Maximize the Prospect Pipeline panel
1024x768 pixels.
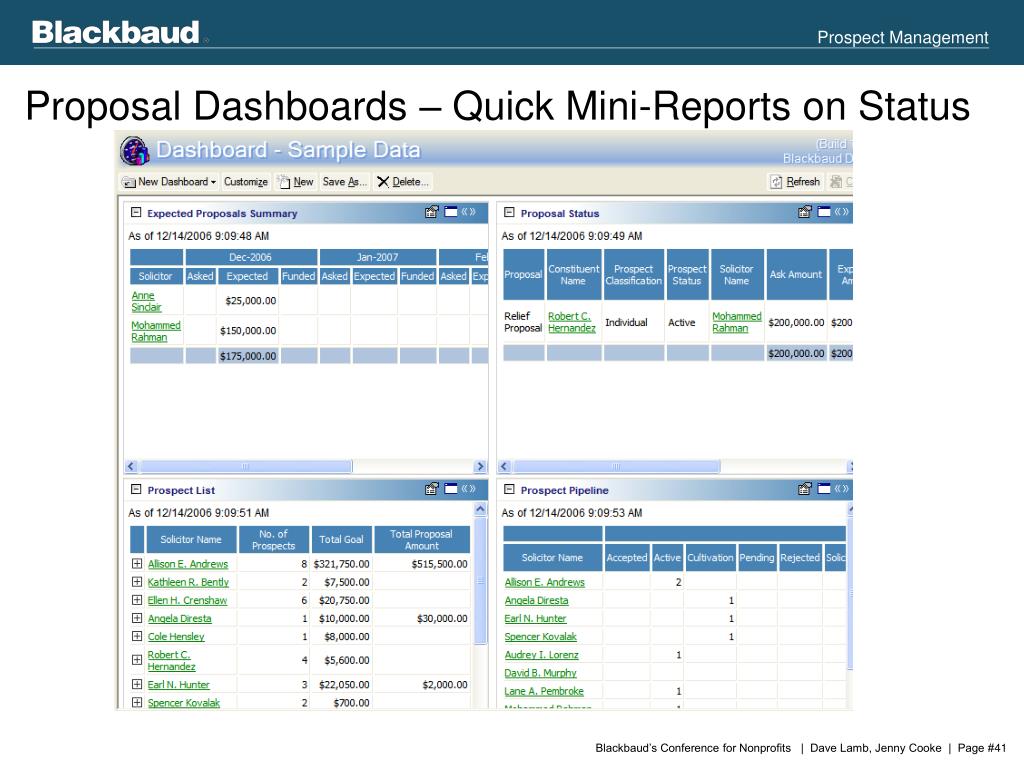[x=824, y=488]
